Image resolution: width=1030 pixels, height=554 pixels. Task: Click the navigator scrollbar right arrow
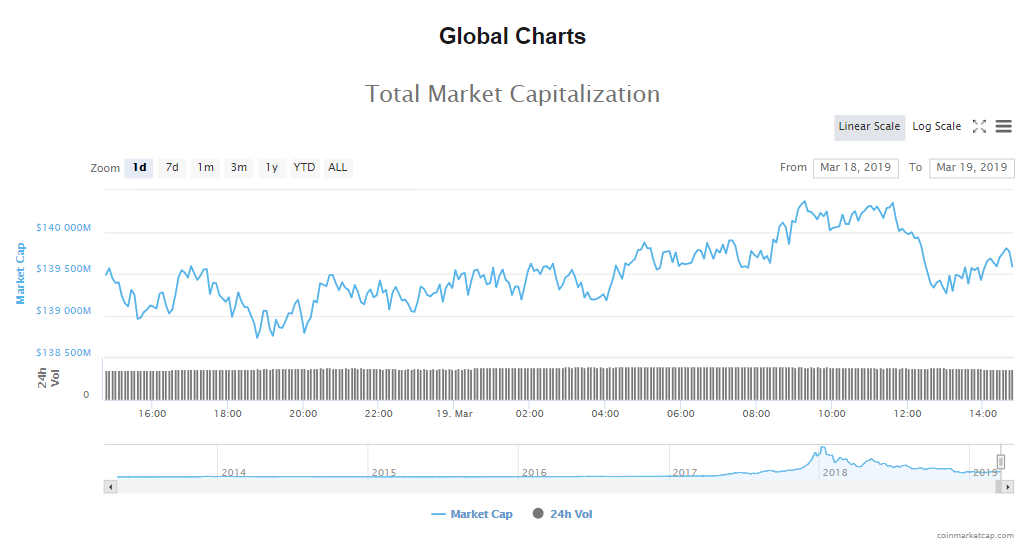coord(1008,487)
